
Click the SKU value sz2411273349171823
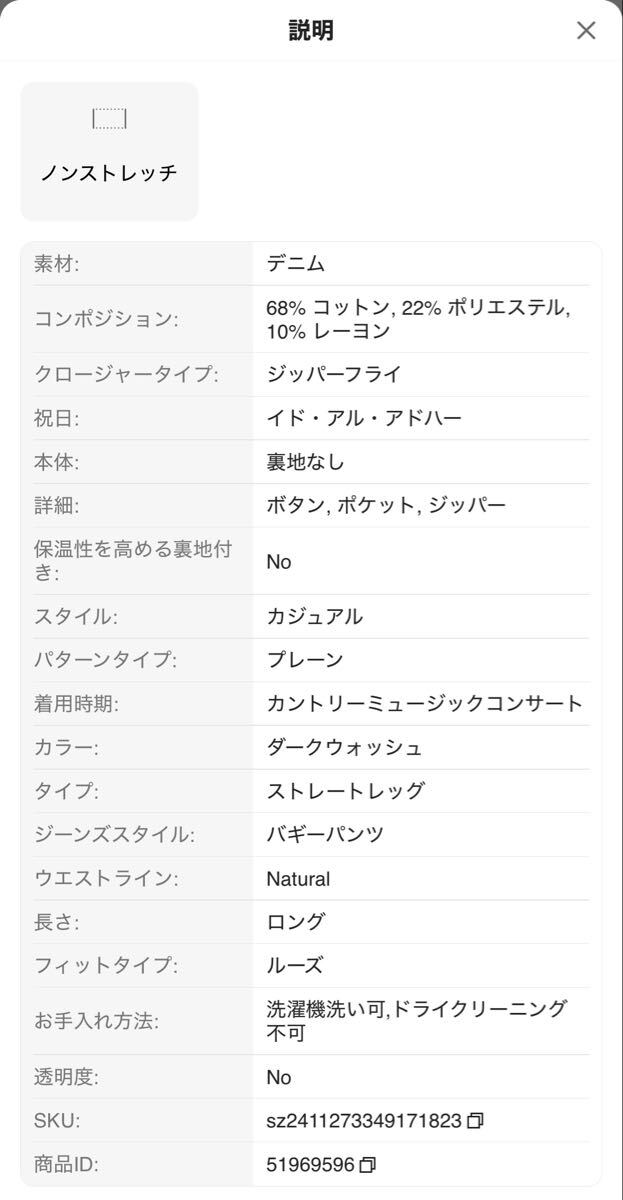[x=363, y=1121]
